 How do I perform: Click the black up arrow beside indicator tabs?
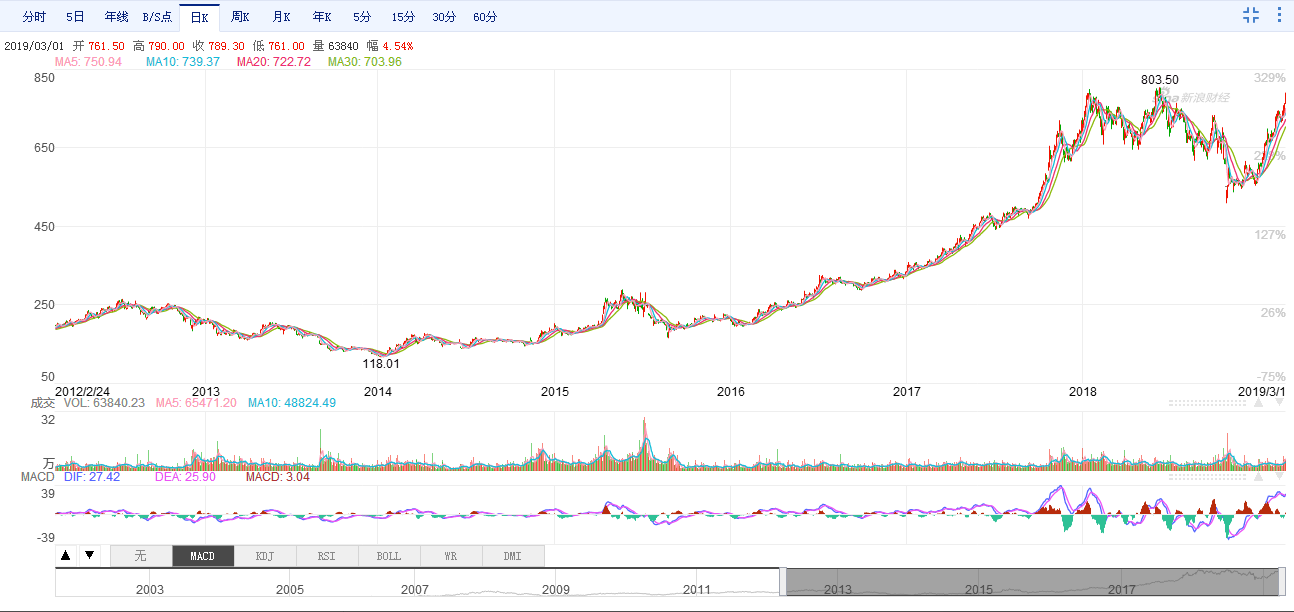point(66,555)
